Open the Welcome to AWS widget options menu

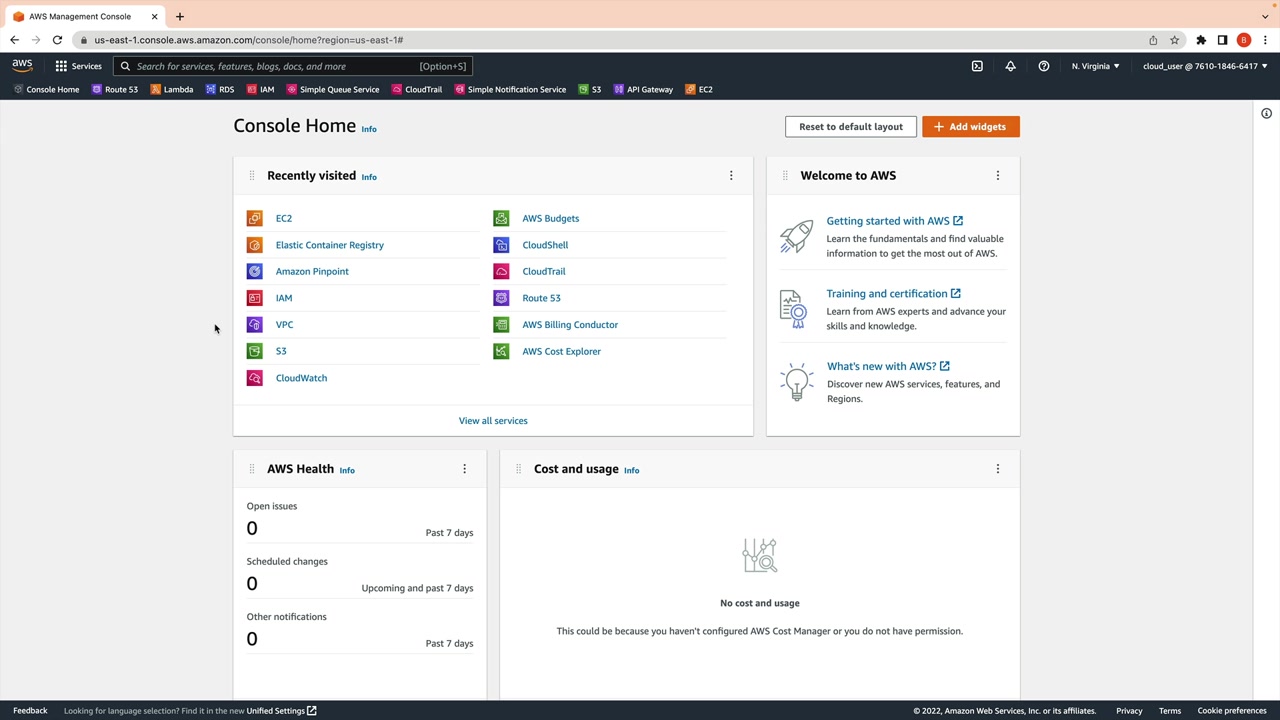pyautogui.click(x=997, y=176)
